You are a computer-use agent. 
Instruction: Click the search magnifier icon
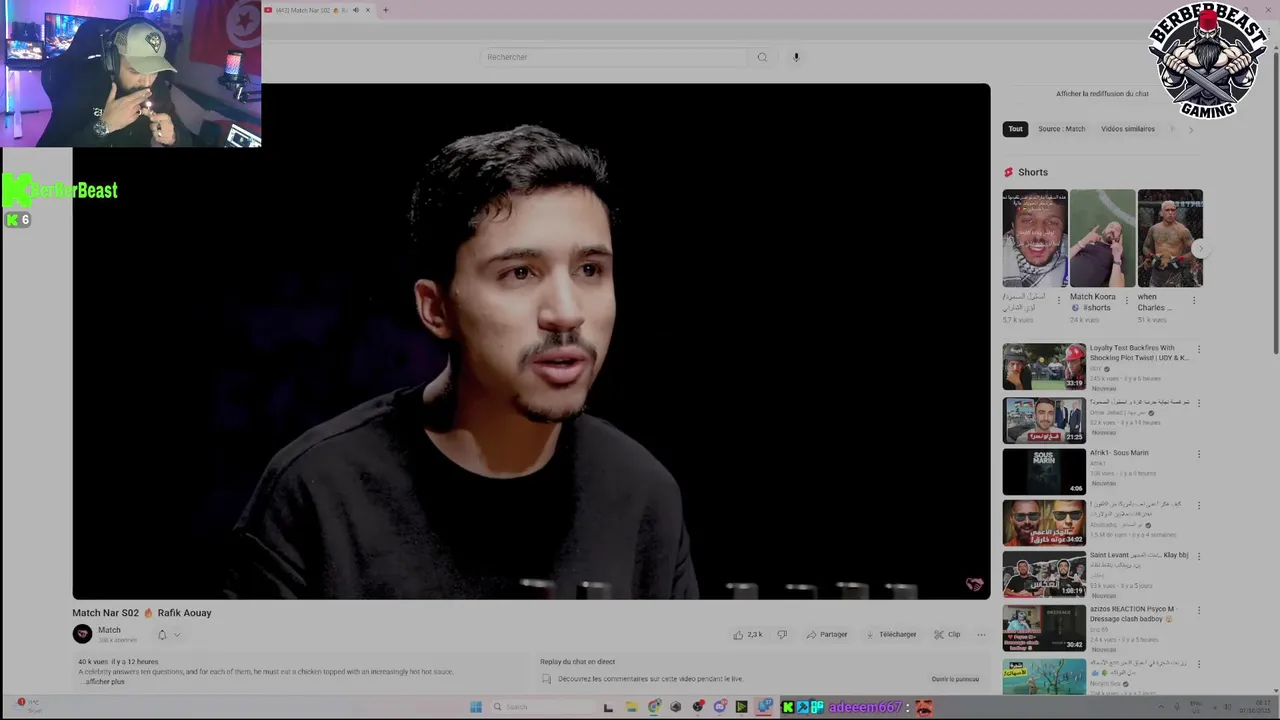tap(762, 57)
